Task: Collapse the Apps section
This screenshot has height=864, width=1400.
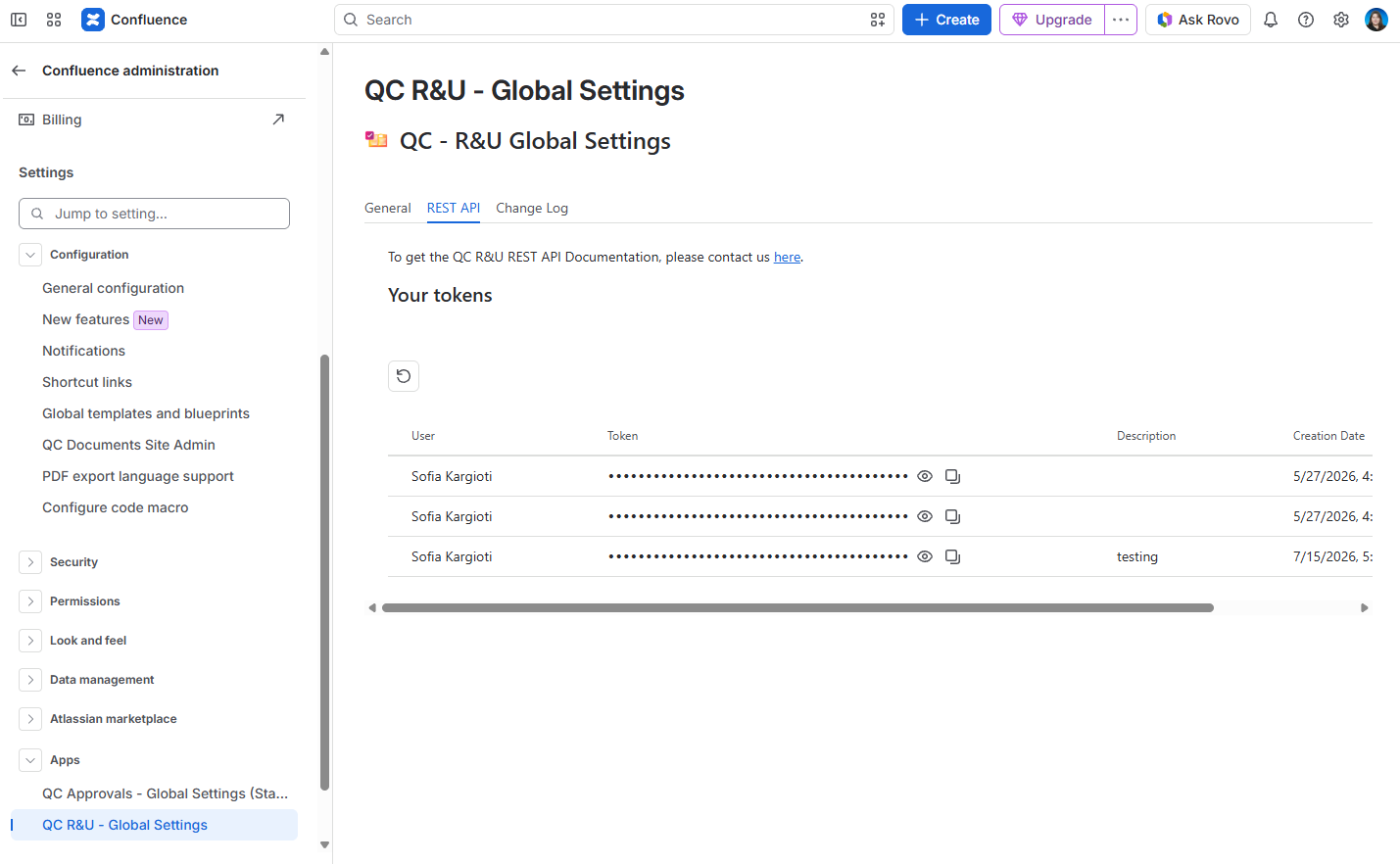Action: tap(30, 760)
